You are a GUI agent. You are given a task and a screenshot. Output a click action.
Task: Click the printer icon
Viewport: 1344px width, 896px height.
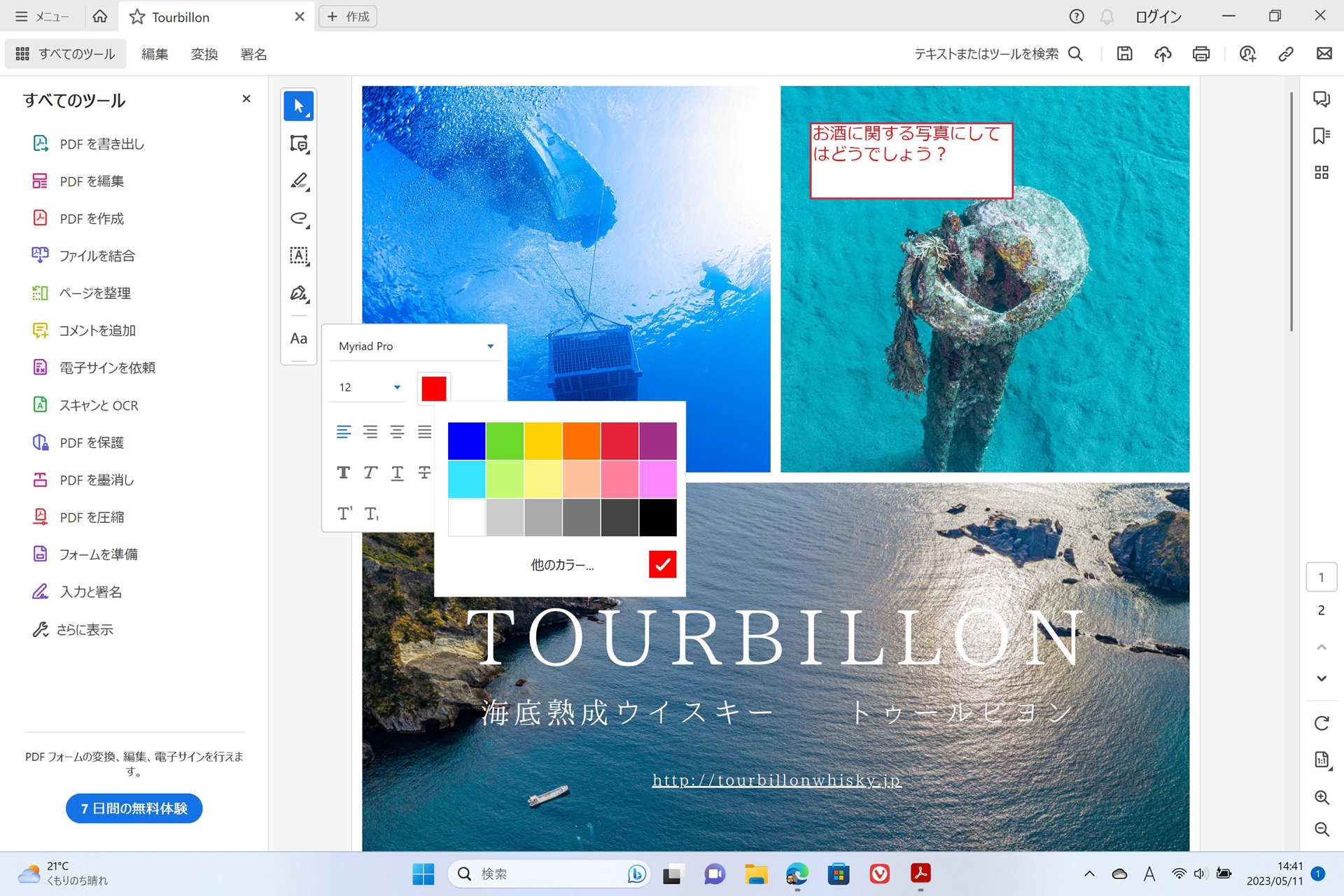pyautogui.click(x=1201, y=54)
